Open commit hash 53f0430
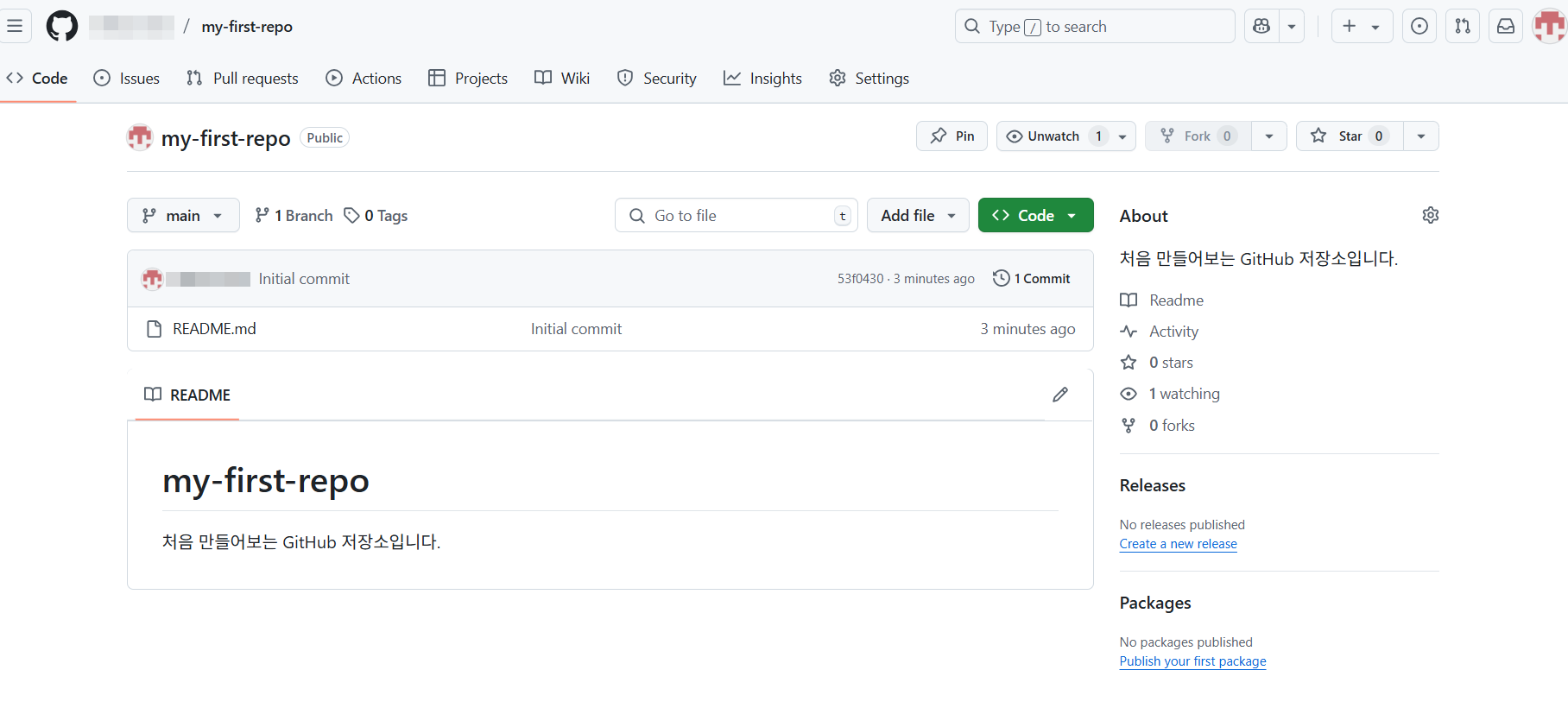The image size is (1568, 727). [860, 279]
